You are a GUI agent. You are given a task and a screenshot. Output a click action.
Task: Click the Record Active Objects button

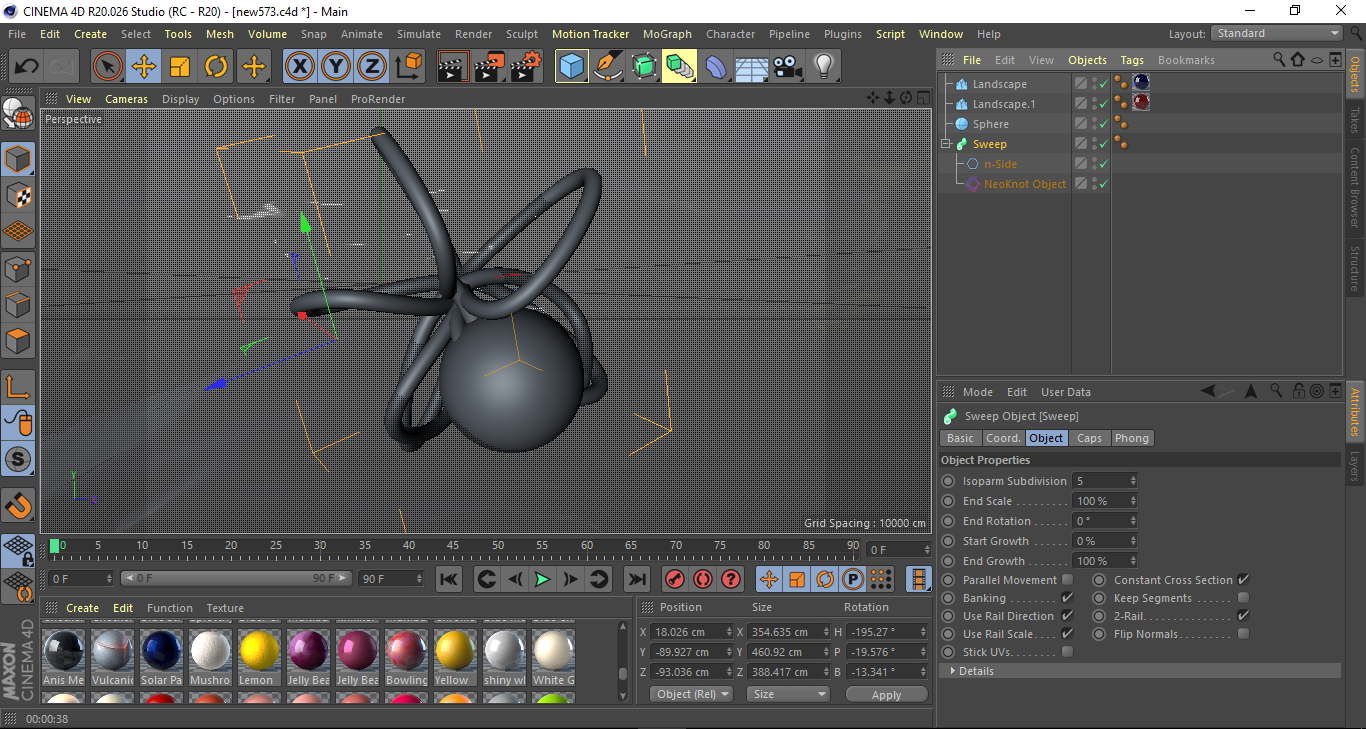pos(675,579)
